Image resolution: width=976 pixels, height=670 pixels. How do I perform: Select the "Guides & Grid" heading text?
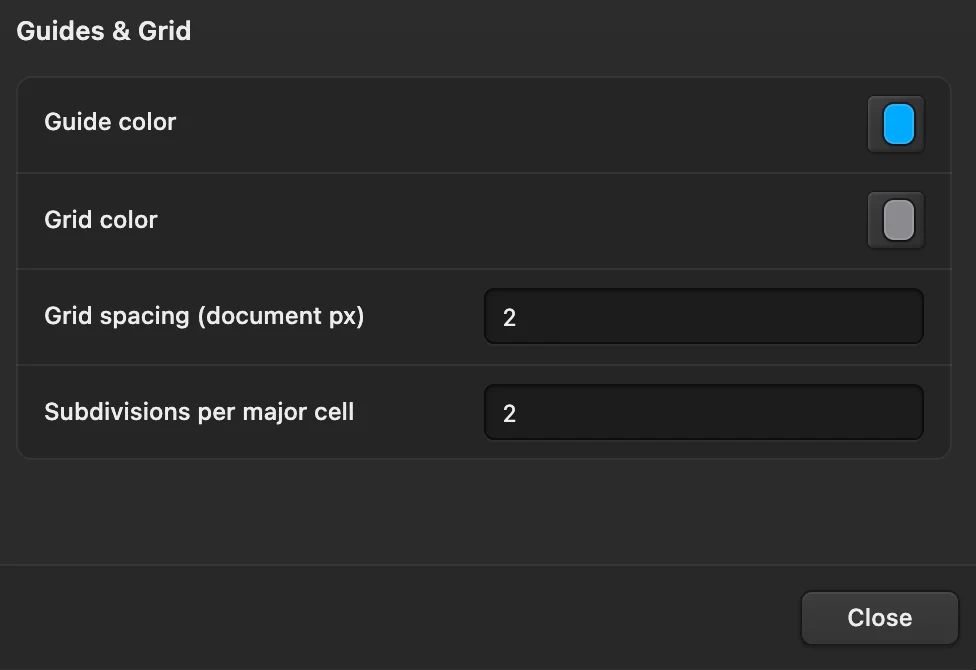coord(104,31)
